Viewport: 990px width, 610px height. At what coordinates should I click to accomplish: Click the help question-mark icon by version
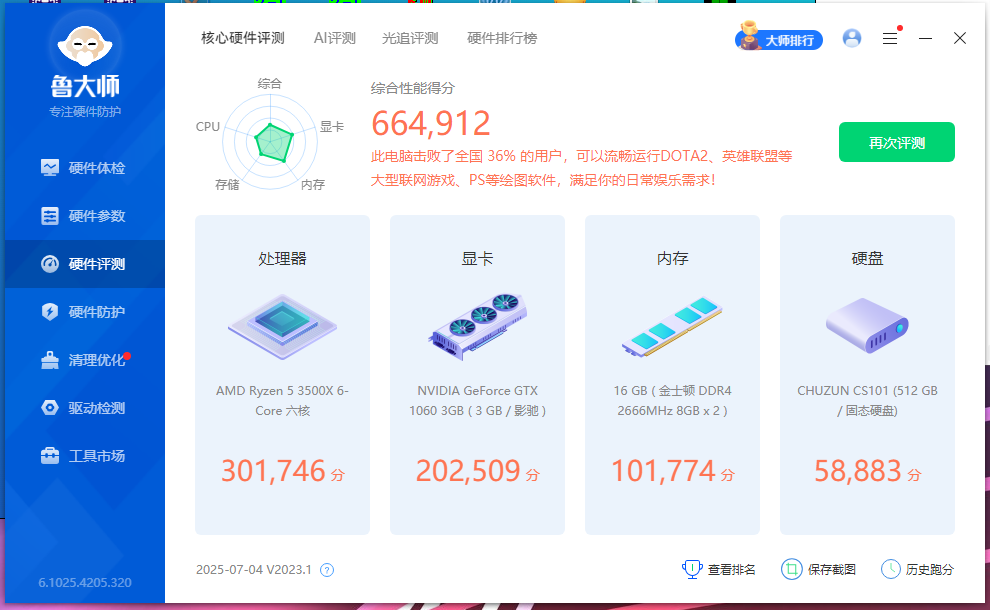326,570
